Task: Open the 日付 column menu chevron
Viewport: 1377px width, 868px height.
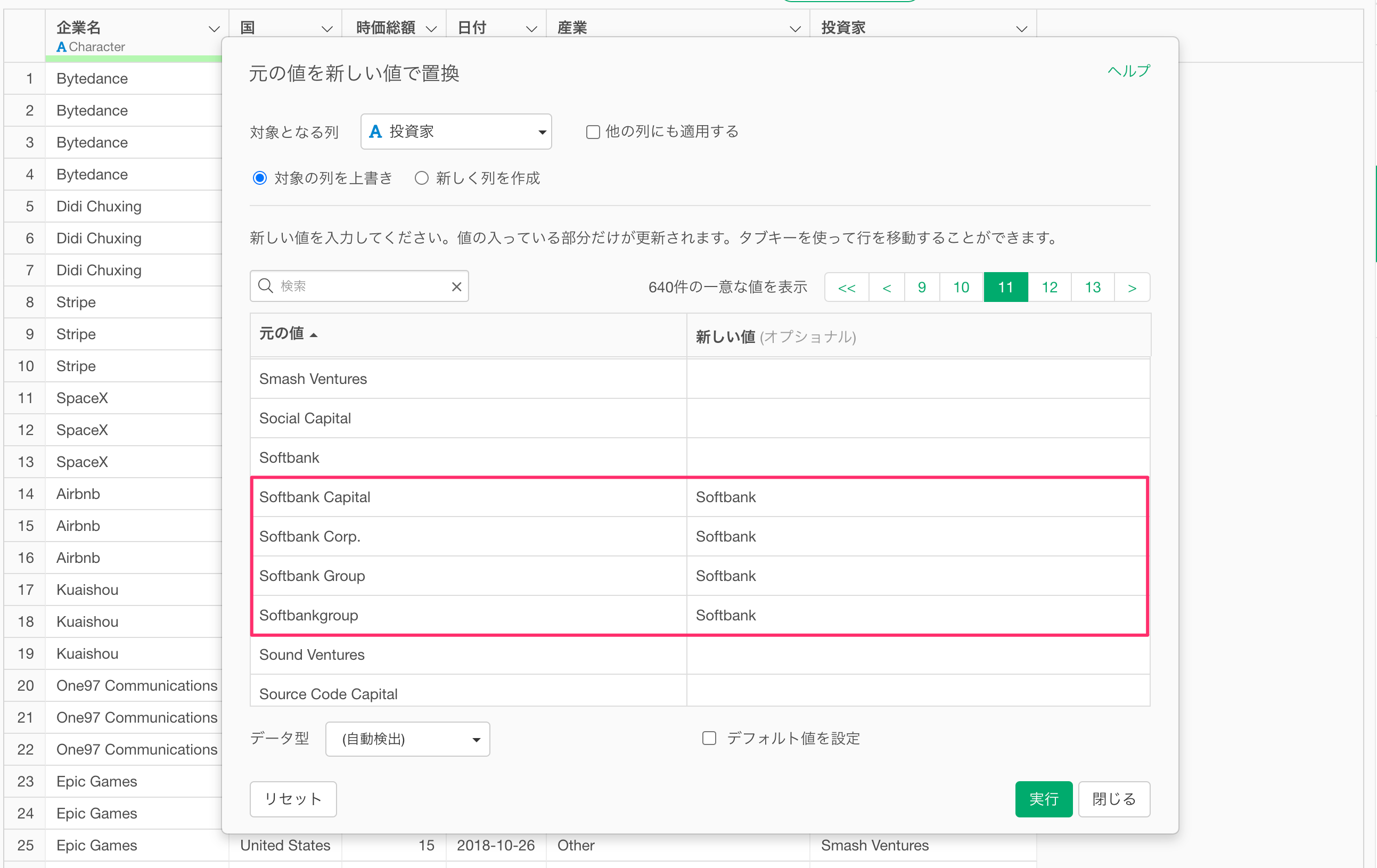Action: click(x=531, y=29)
